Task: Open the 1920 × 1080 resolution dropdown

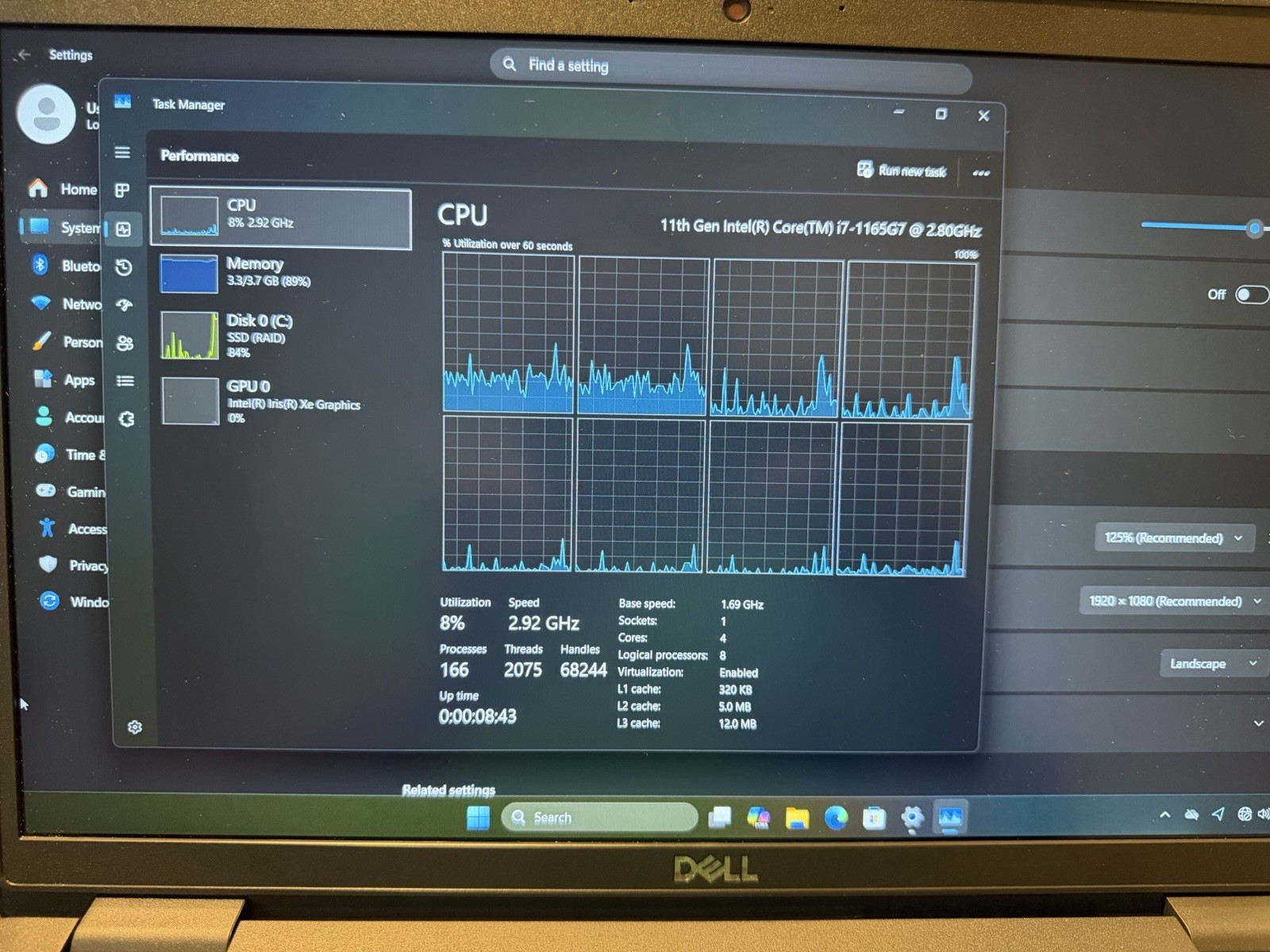Action: click(1175, 601)
